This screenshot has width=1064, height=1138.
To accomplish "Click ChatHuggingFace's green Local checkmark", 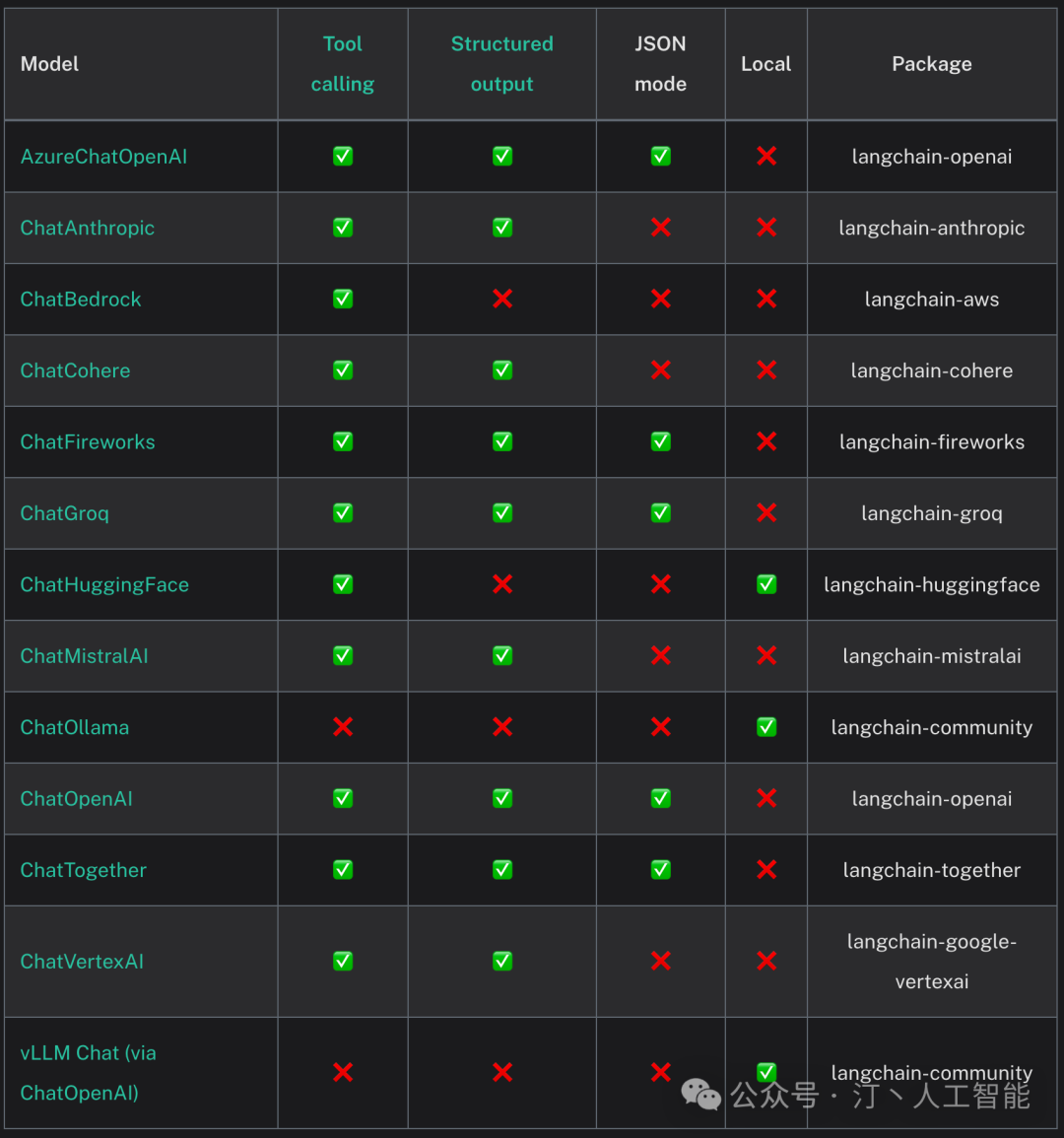I will pos(766,585).
